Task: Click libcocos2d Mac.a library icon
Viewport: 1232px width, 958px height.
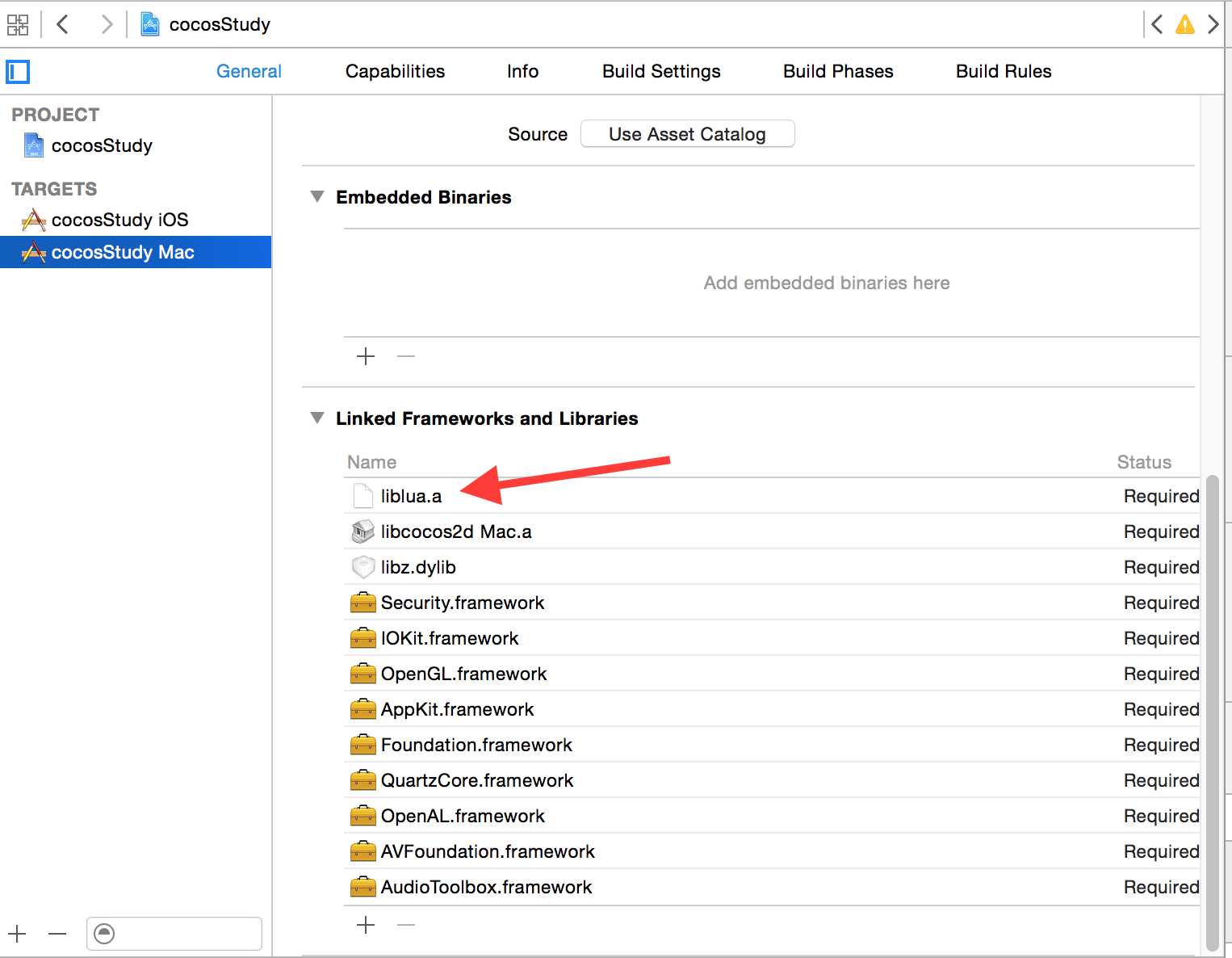Action: pos(363,532)
